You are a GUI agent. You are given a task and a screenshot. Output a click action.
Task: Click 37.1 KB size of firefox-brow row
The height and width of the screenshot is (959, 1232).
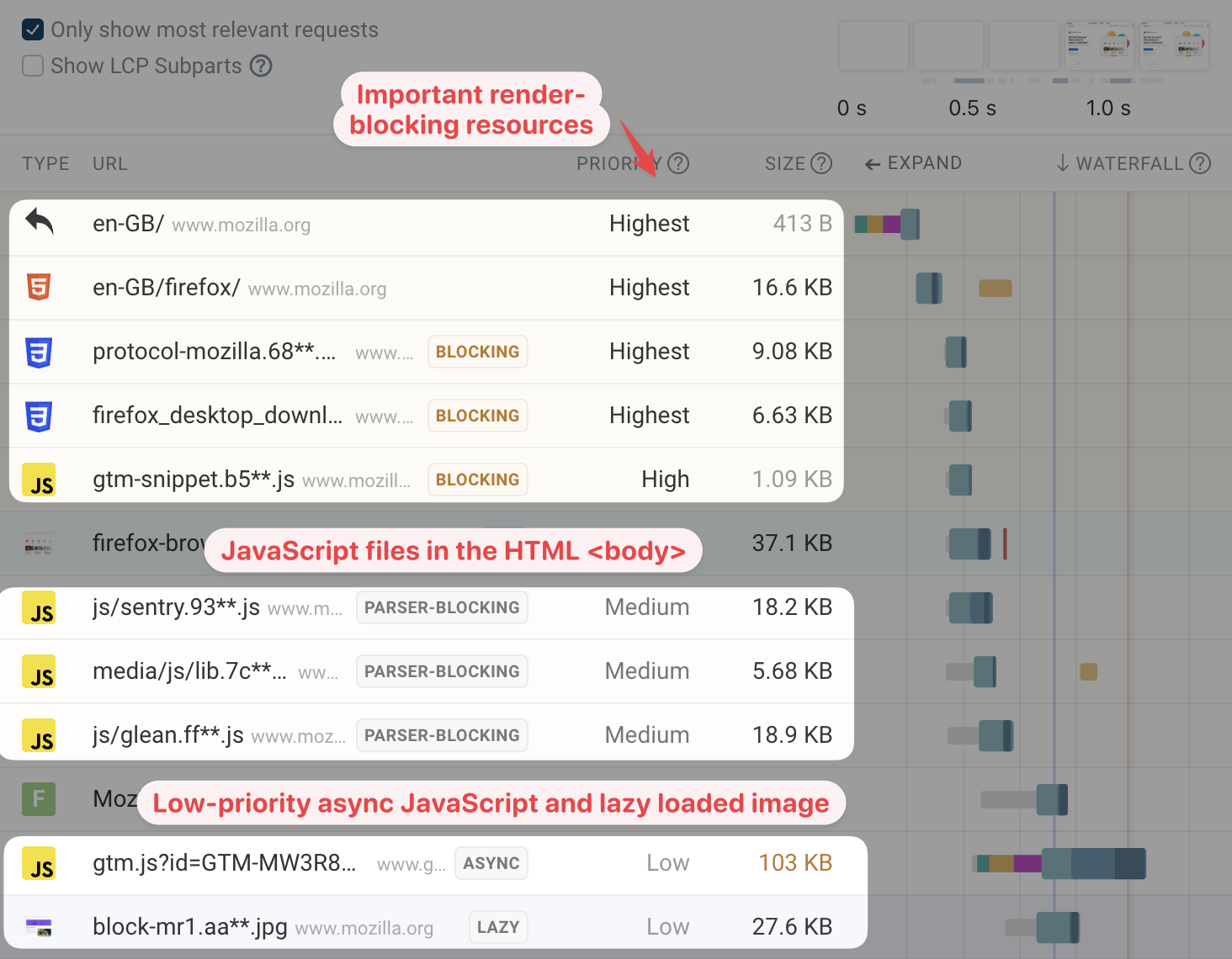(x=792, y=543)
